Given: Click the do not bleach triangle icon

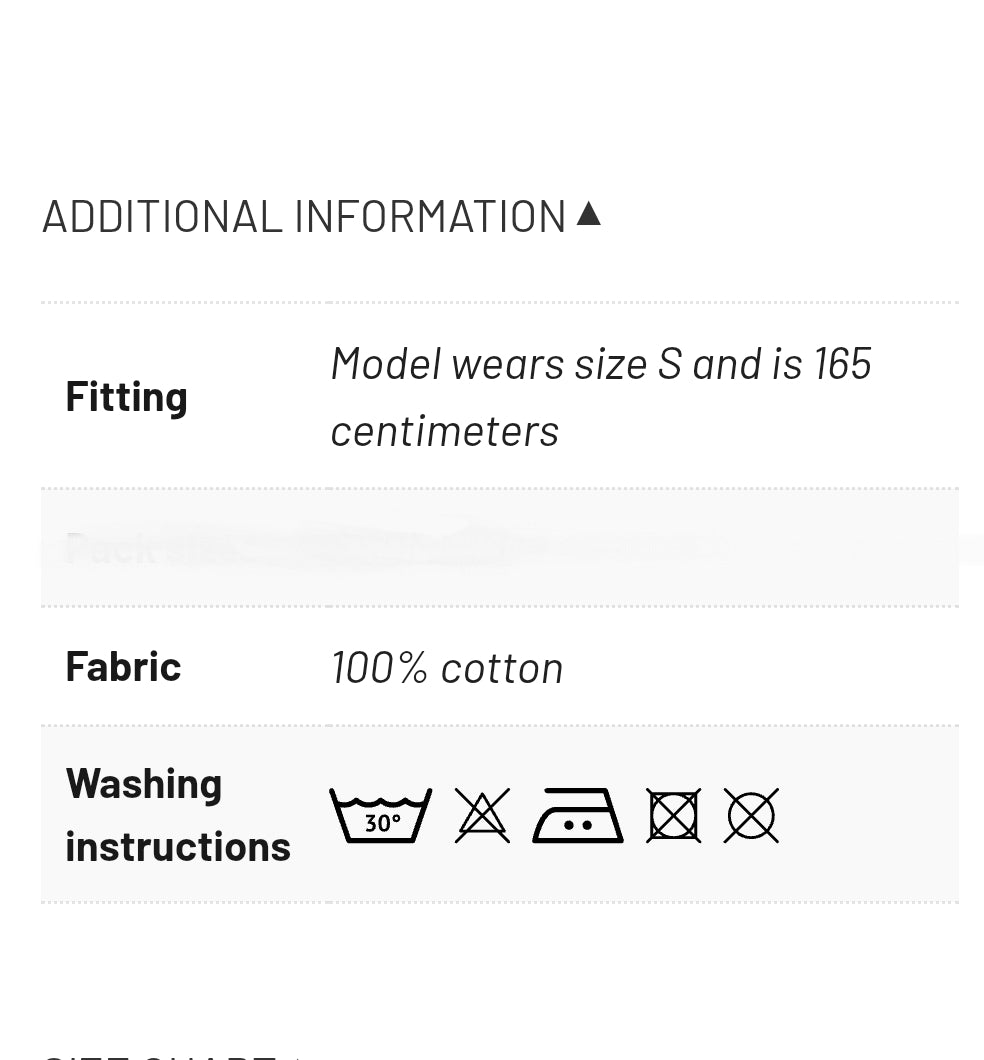Looking at the screenshot, I should 482,815.
